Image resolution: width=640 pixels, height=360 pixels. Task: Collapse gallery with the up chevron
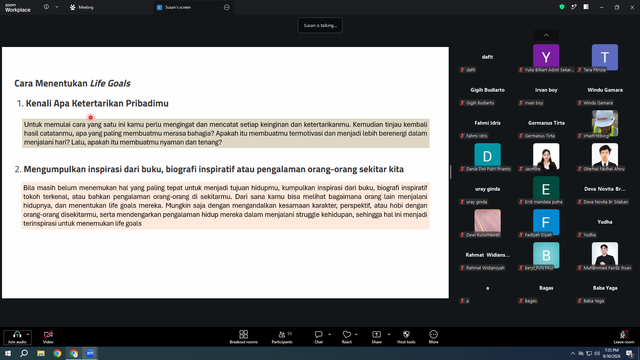tap(546, 35)
